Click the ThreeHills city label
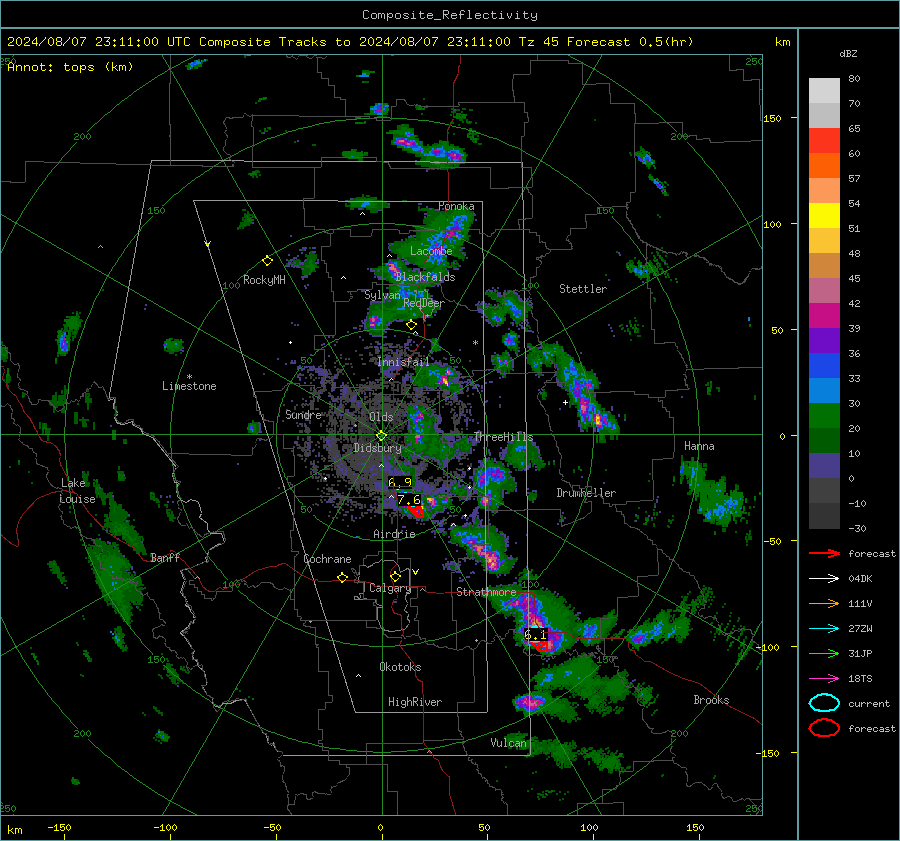900x841 pixels. [x=503, y=437]
